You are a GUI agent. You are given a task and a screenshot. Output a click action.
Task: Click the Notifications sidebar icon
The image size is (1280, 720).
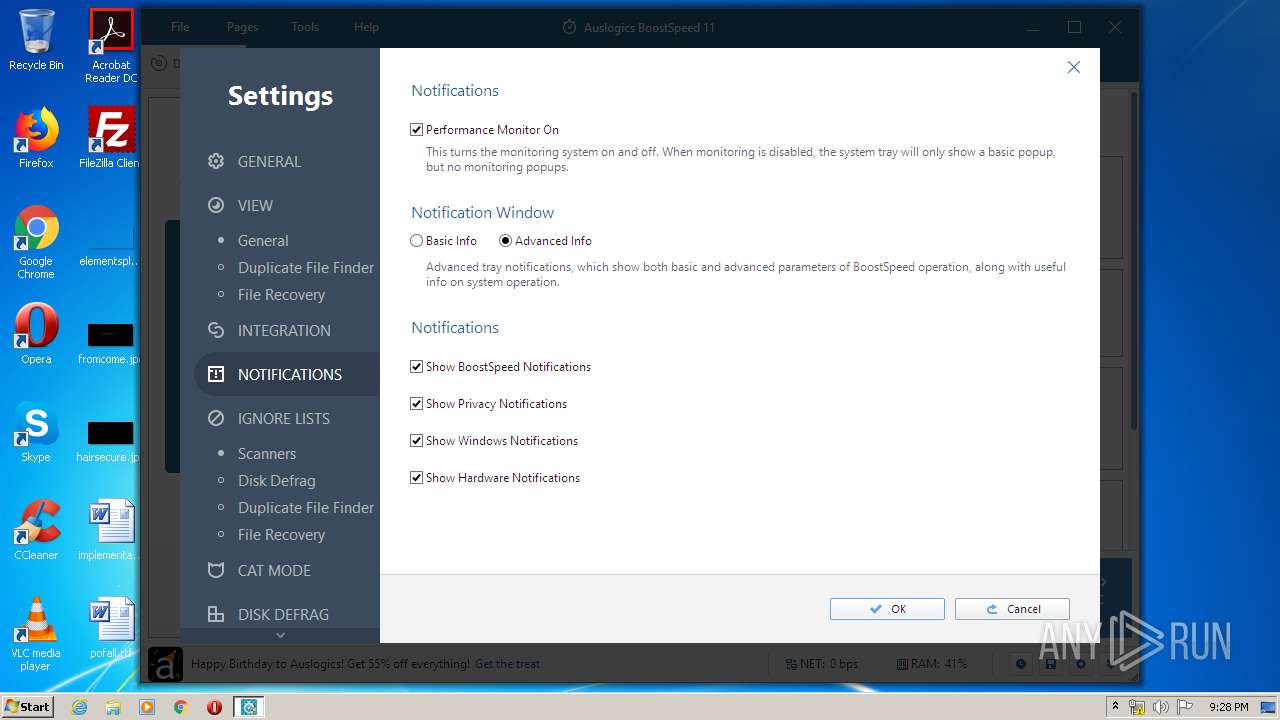coord(215,374)
